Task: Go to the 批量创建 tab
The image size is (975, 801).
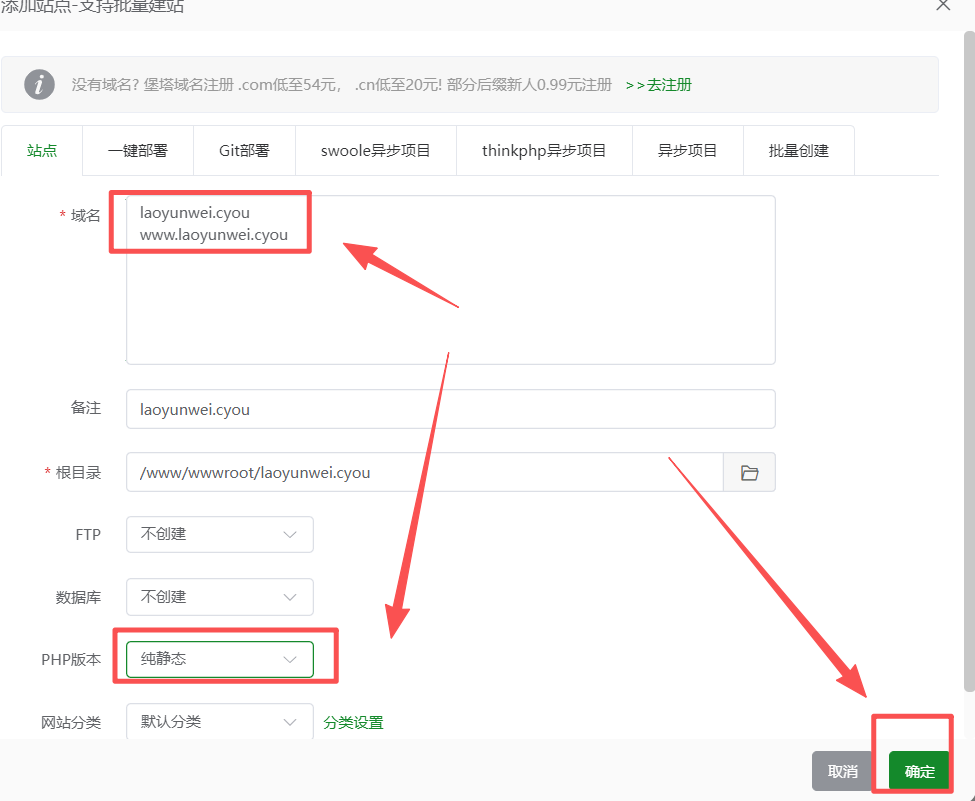Action: [798, 151]
